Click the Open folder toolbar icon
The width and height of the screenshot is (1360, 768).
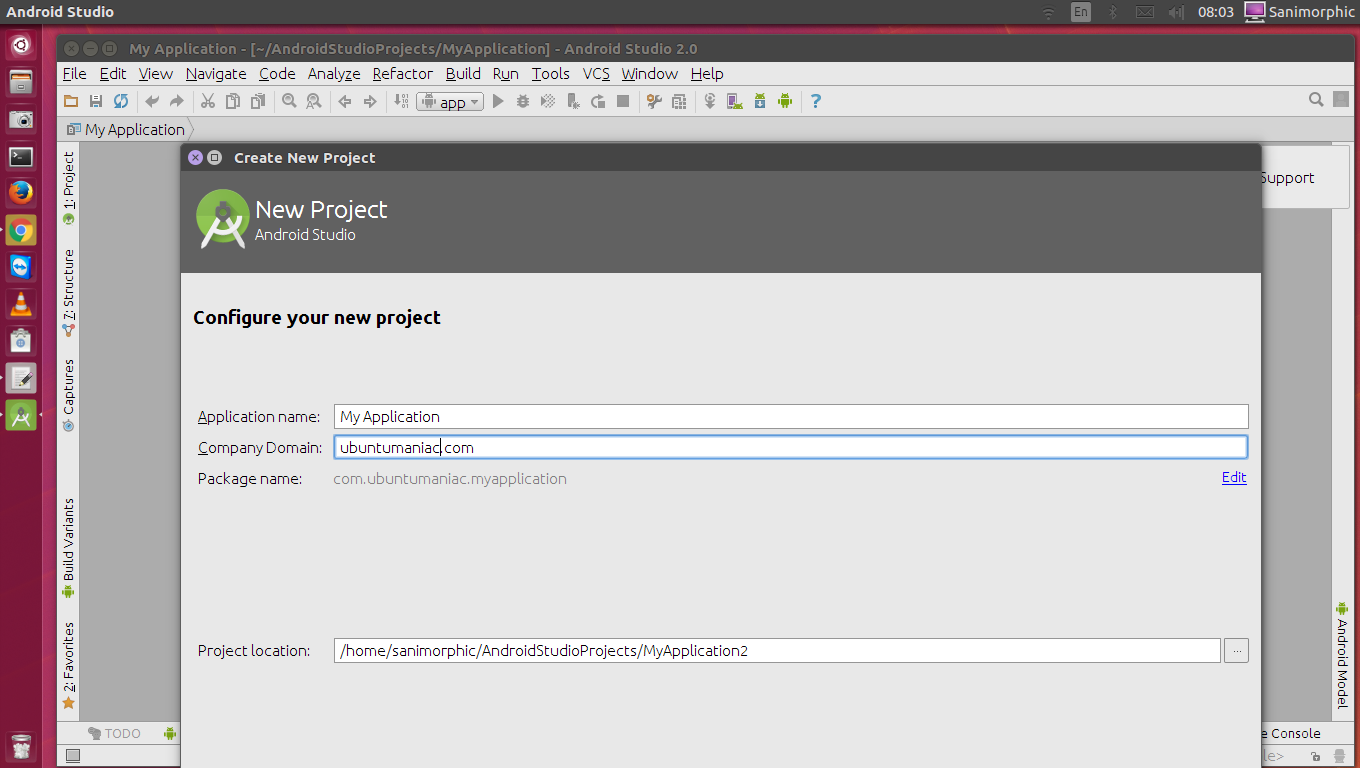point(71,101)
